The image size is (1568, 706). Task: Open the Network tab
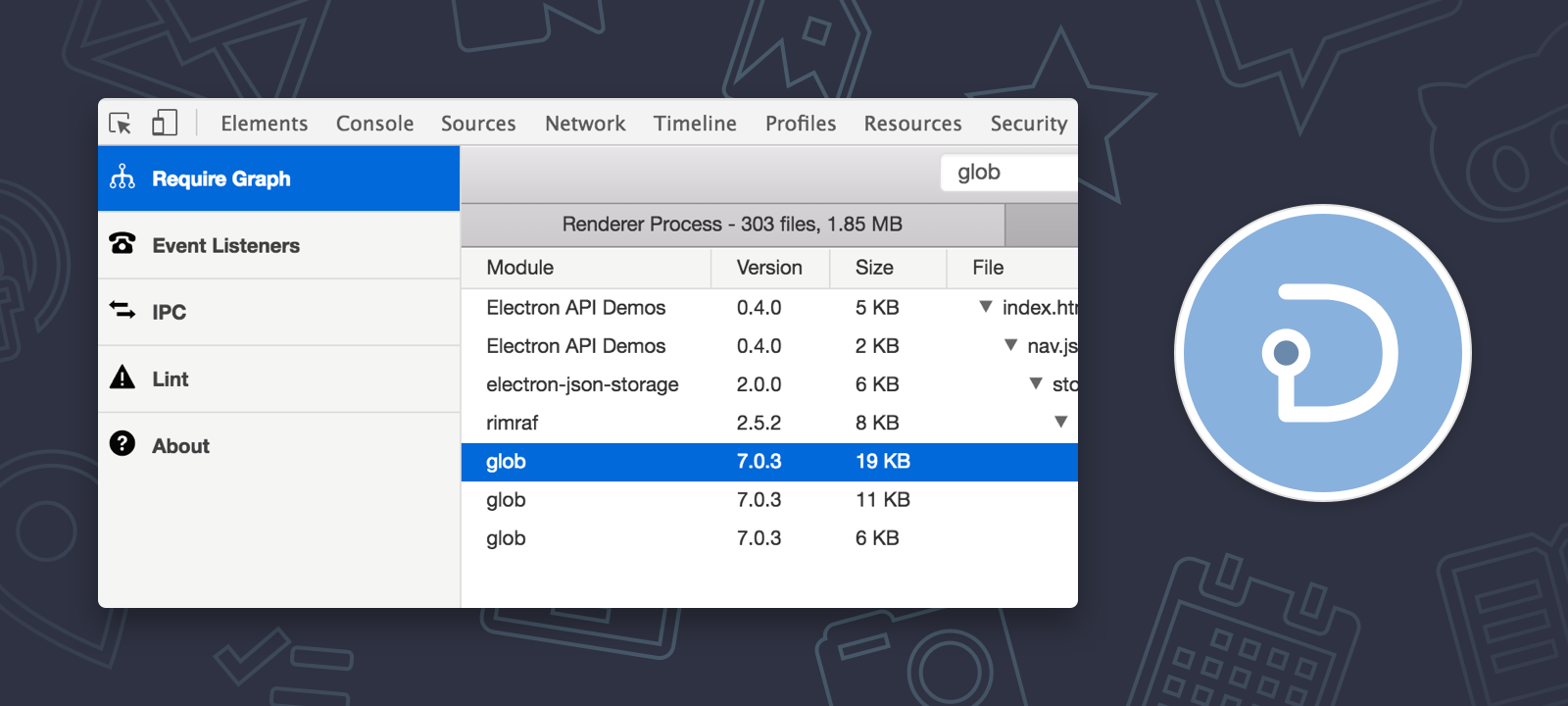(585, 124)
